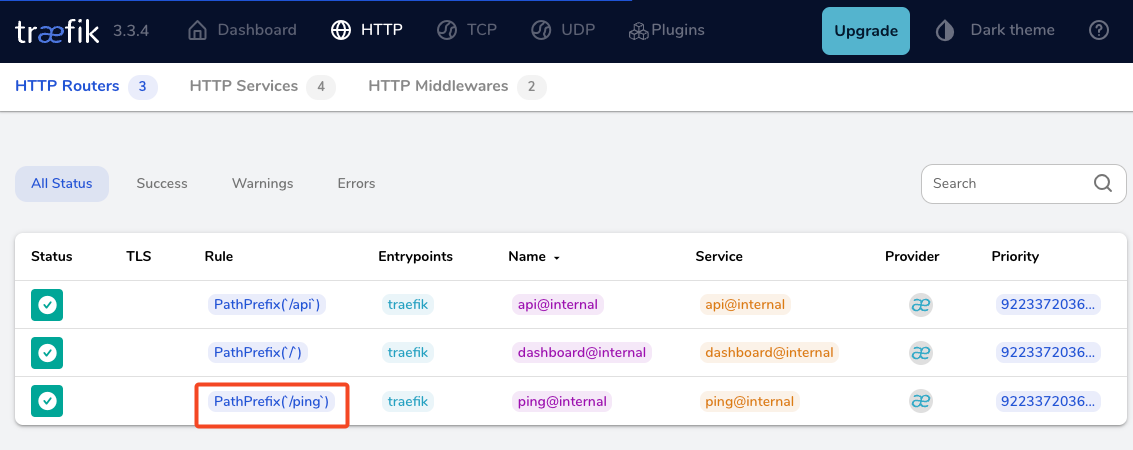Click the PathPrefix(`/ping`) rule

(x=272, y=401)
